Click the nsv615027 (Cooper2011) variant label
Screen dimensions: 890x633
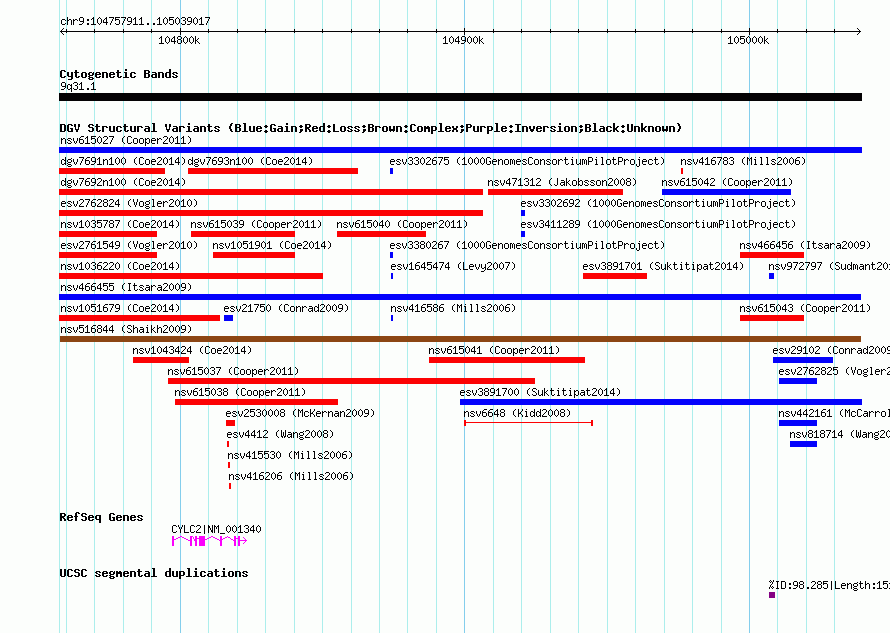pos(126,140)
